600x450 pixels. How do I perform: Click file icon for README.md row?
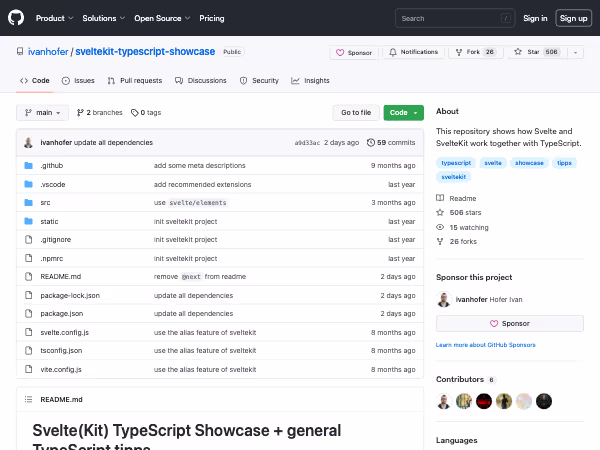pos(29,276)
